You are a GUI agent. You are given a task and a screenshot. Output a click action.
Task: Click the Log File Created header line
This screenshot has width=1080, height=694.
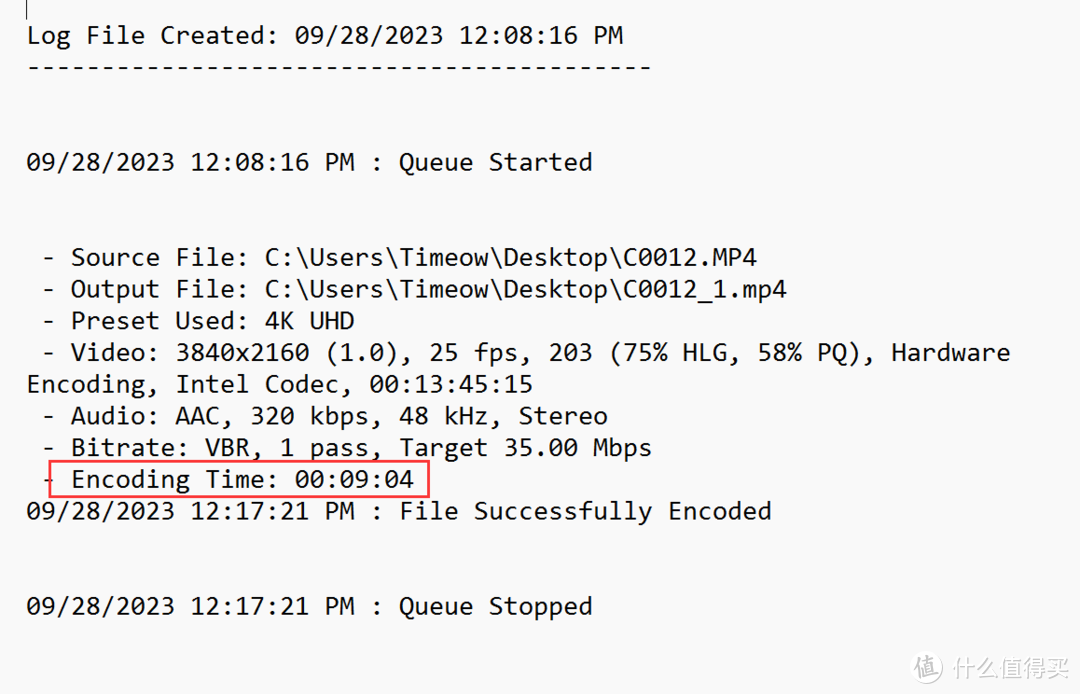point(325,36)
